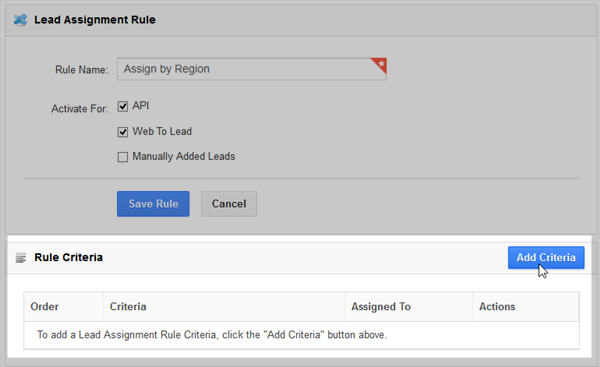
Task: Click the Actions column header
Action: click(526, 307)
